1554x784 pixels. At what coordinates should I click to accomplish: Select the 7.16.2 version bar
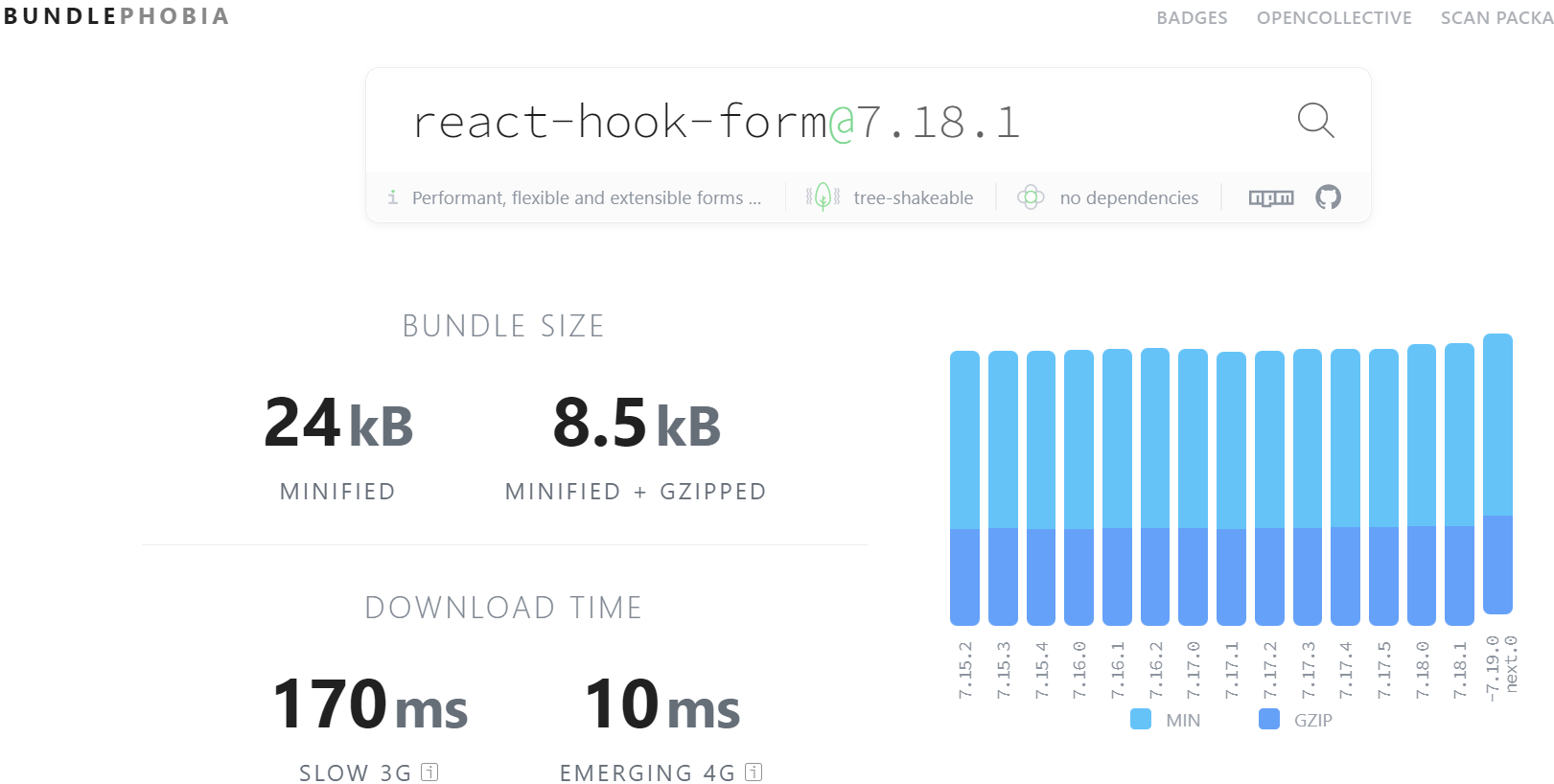coord(1155,487)
